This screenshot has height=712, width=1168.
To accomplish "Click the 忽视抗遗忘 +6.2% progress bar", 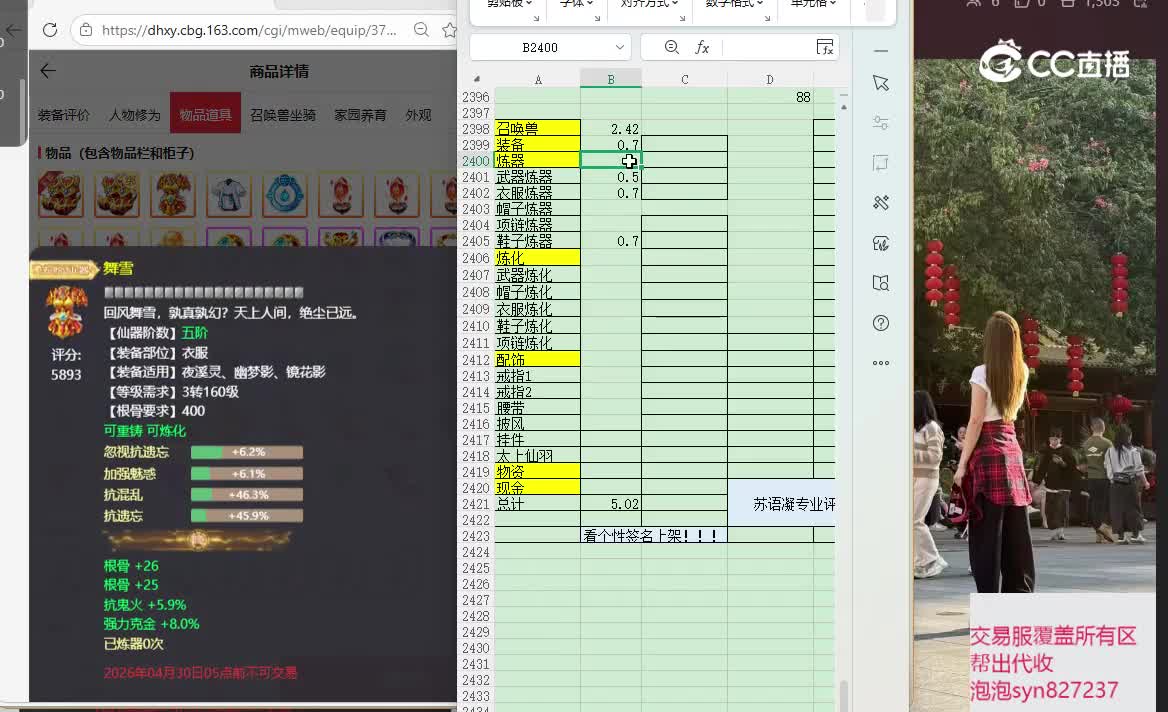I will click(x=247, y=452).
